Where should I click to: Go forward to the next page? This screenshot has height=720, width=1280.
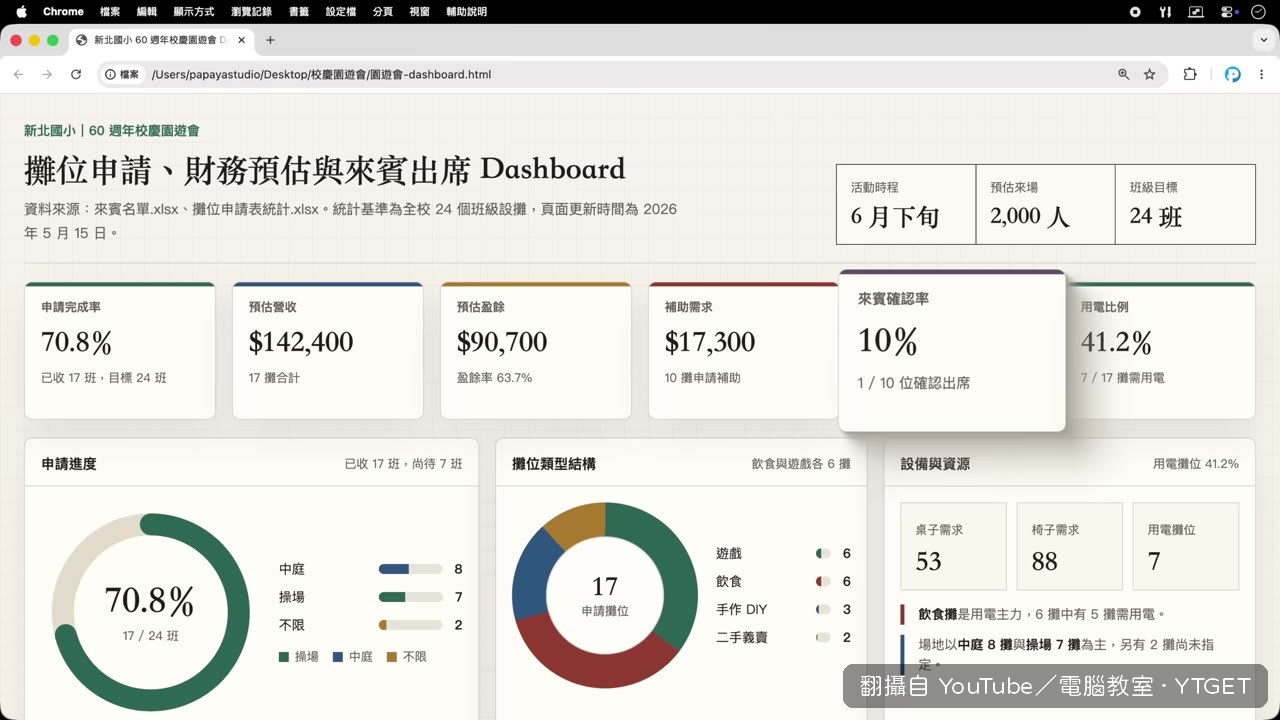pos(47,74)
